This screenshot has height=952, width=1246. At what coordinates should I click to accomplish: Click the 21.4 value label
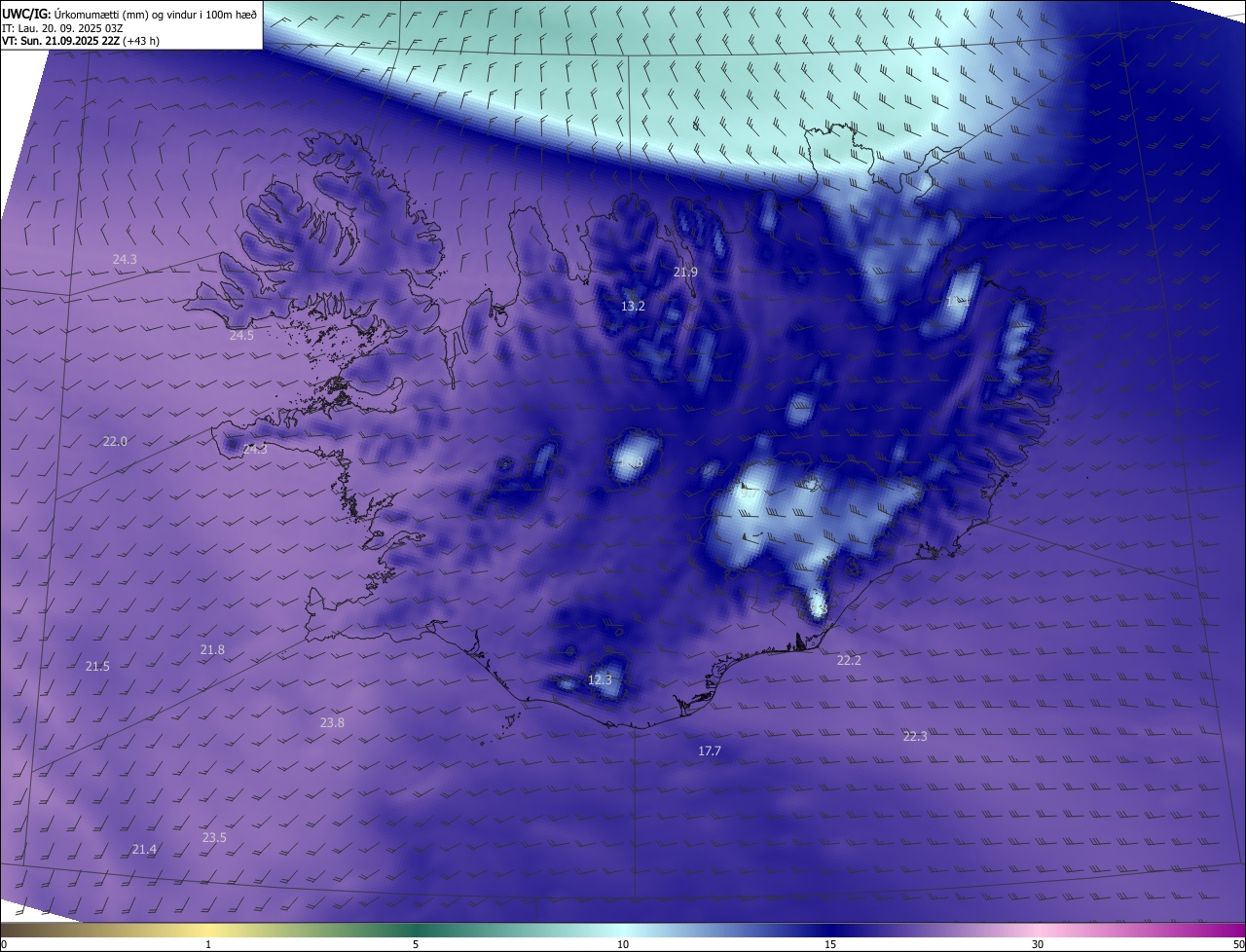tap(144, 849)
